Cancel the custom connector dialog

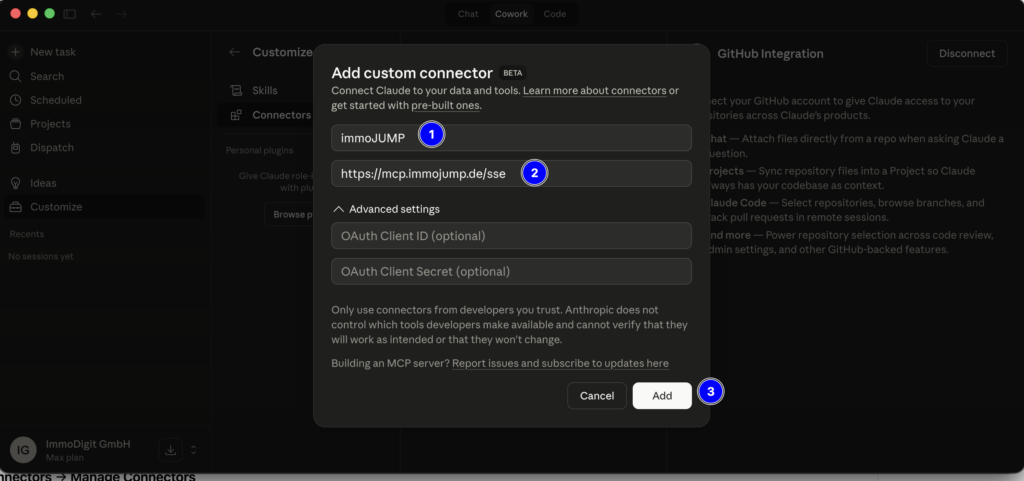click(597, 396)
